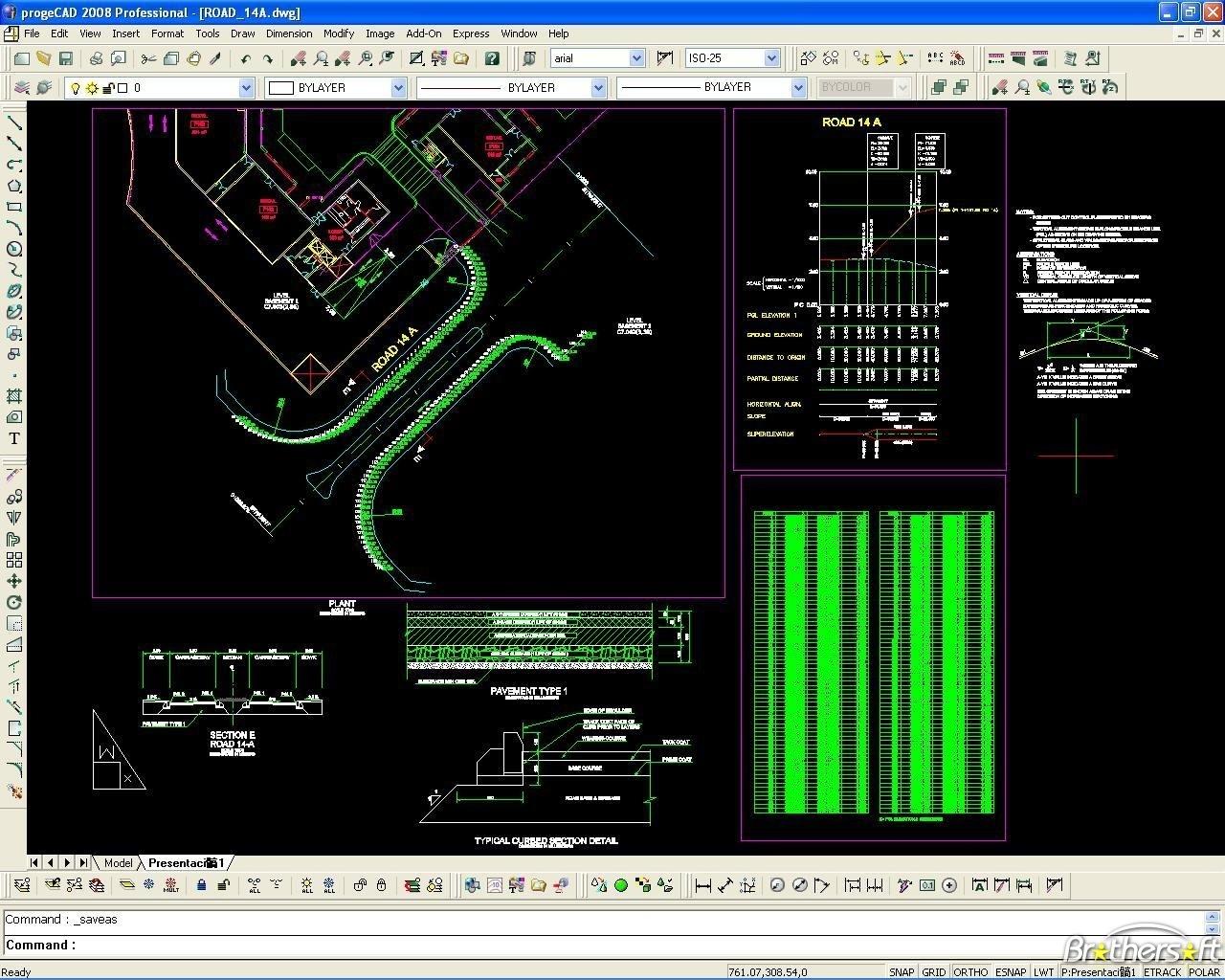Viewport: 1225px width, 980px height.
Task: Click the Save icon in the toolbar
Action: 66,58
